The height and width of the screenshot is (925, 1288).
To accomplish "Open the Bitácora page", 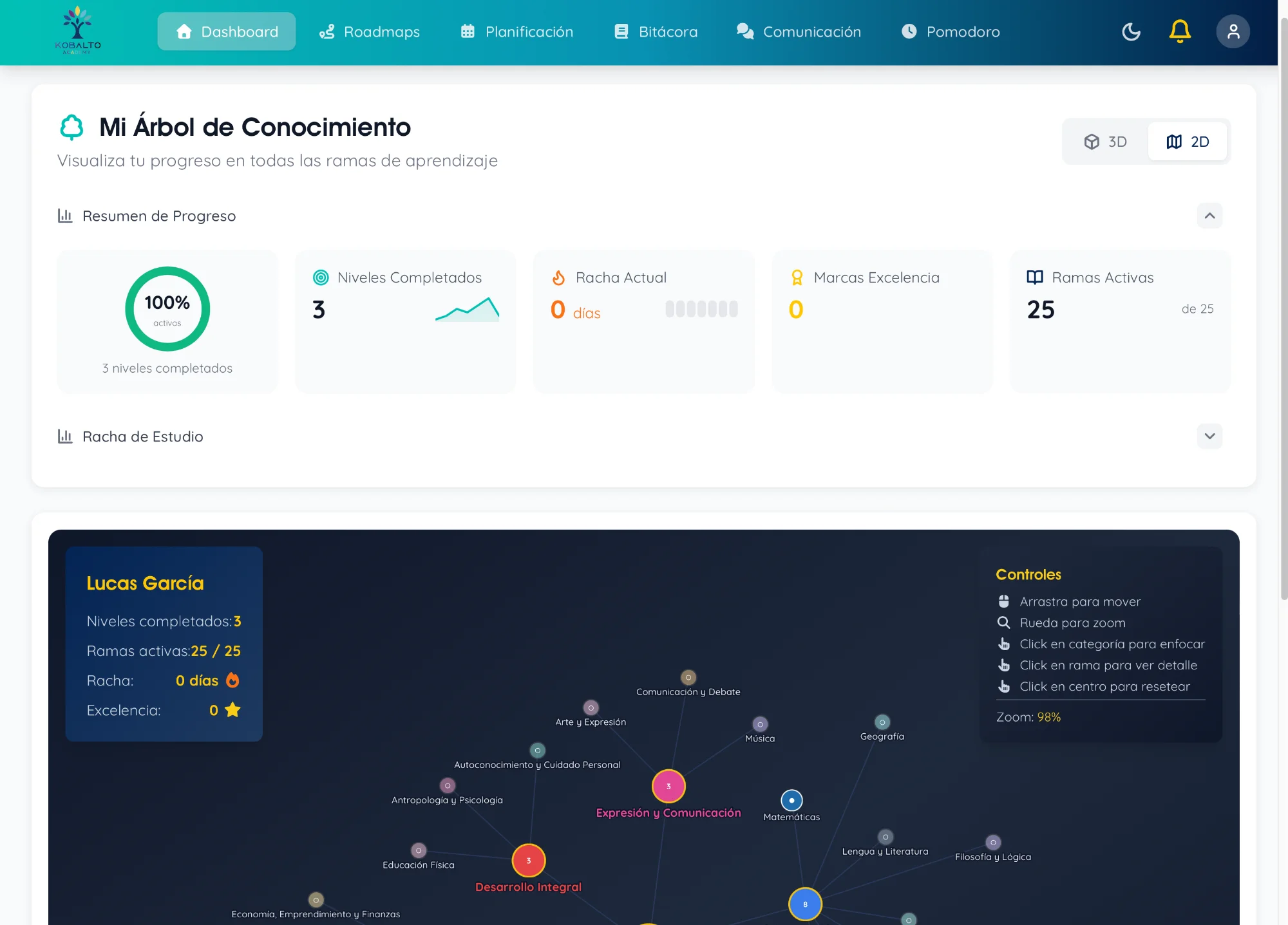I will coord(656,32).
